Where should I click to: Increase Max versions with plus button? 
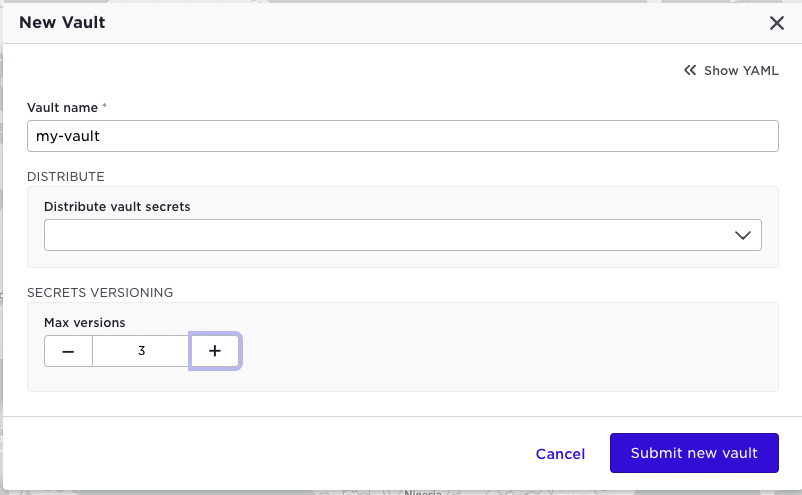(x=215, y=351)
